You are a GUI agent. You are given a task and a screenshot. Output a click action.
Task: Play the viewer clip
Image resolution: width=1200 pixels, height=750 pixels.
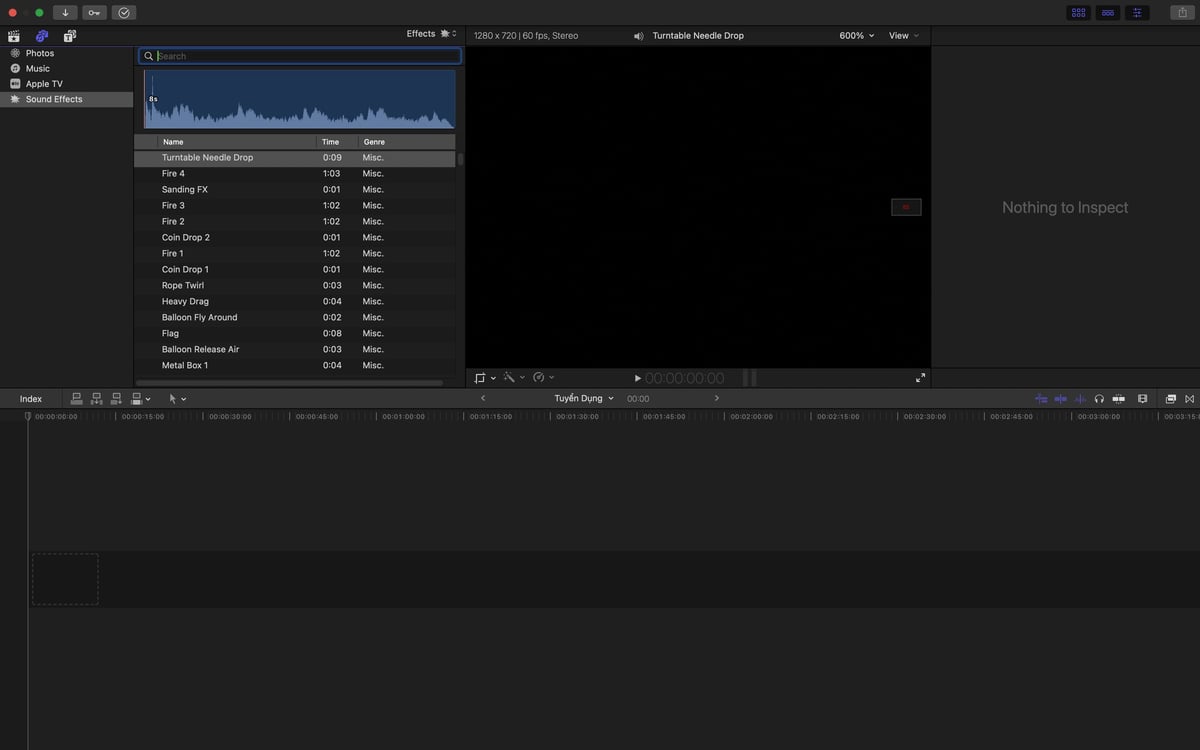(x=638, y=378)
